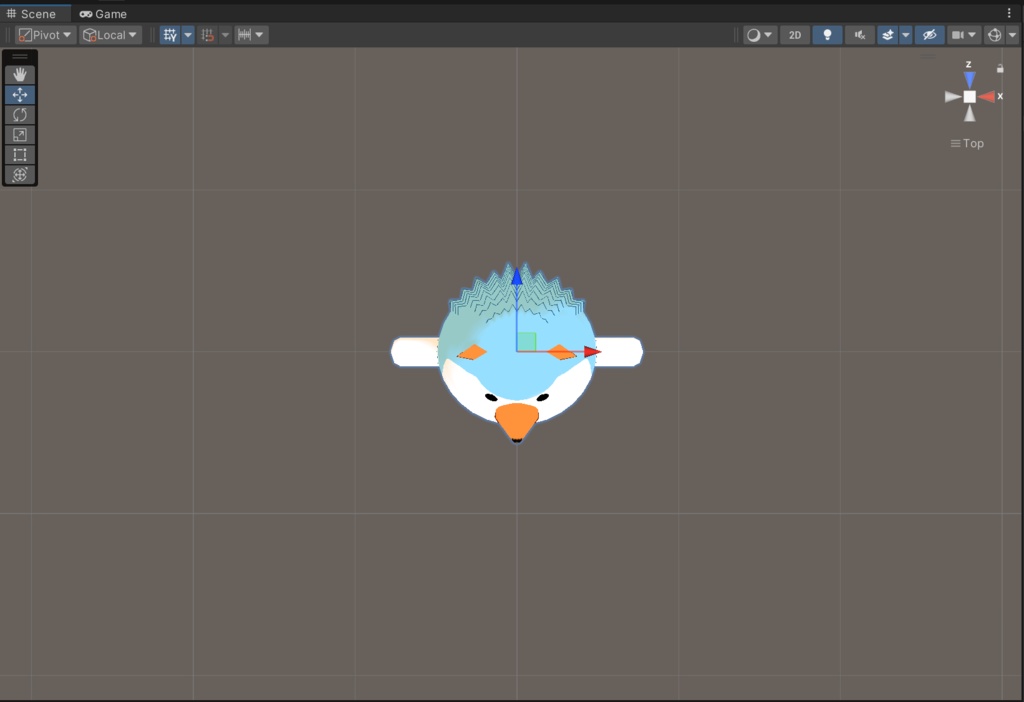Click the red X axis move arrow
This screenshot has height=702, width=1024.
click(x=592, y=352)
